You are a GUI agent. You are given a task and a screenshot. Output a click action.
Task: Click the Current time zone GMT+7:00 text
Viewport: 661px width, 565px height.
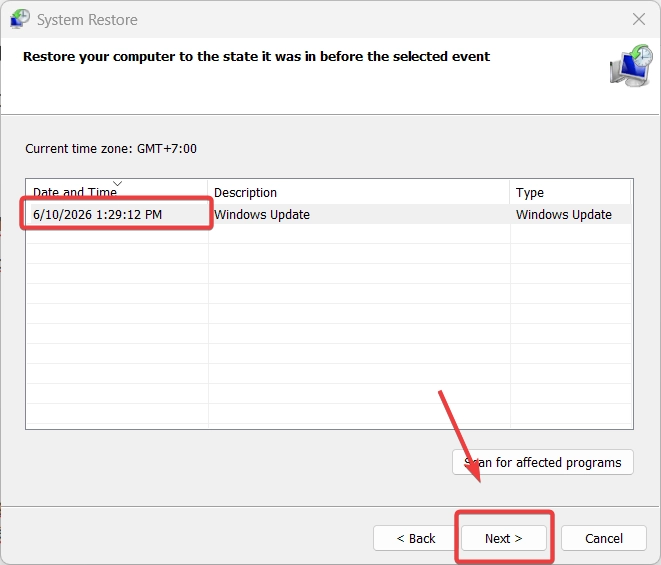[111, 148]
